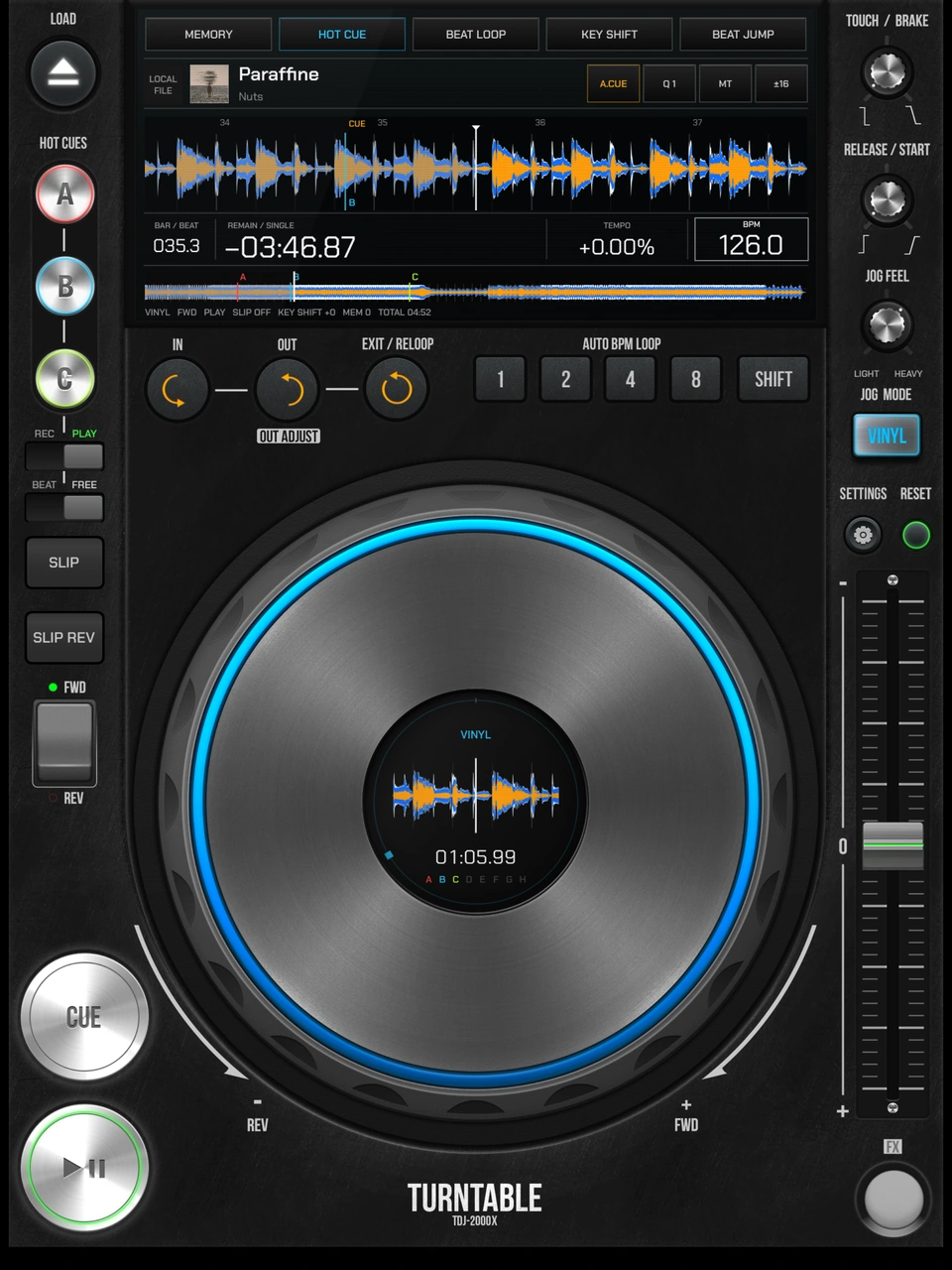Open the Beat Loop tab
This screenshot has height=1270, width=952.
[x=476, y=34]
